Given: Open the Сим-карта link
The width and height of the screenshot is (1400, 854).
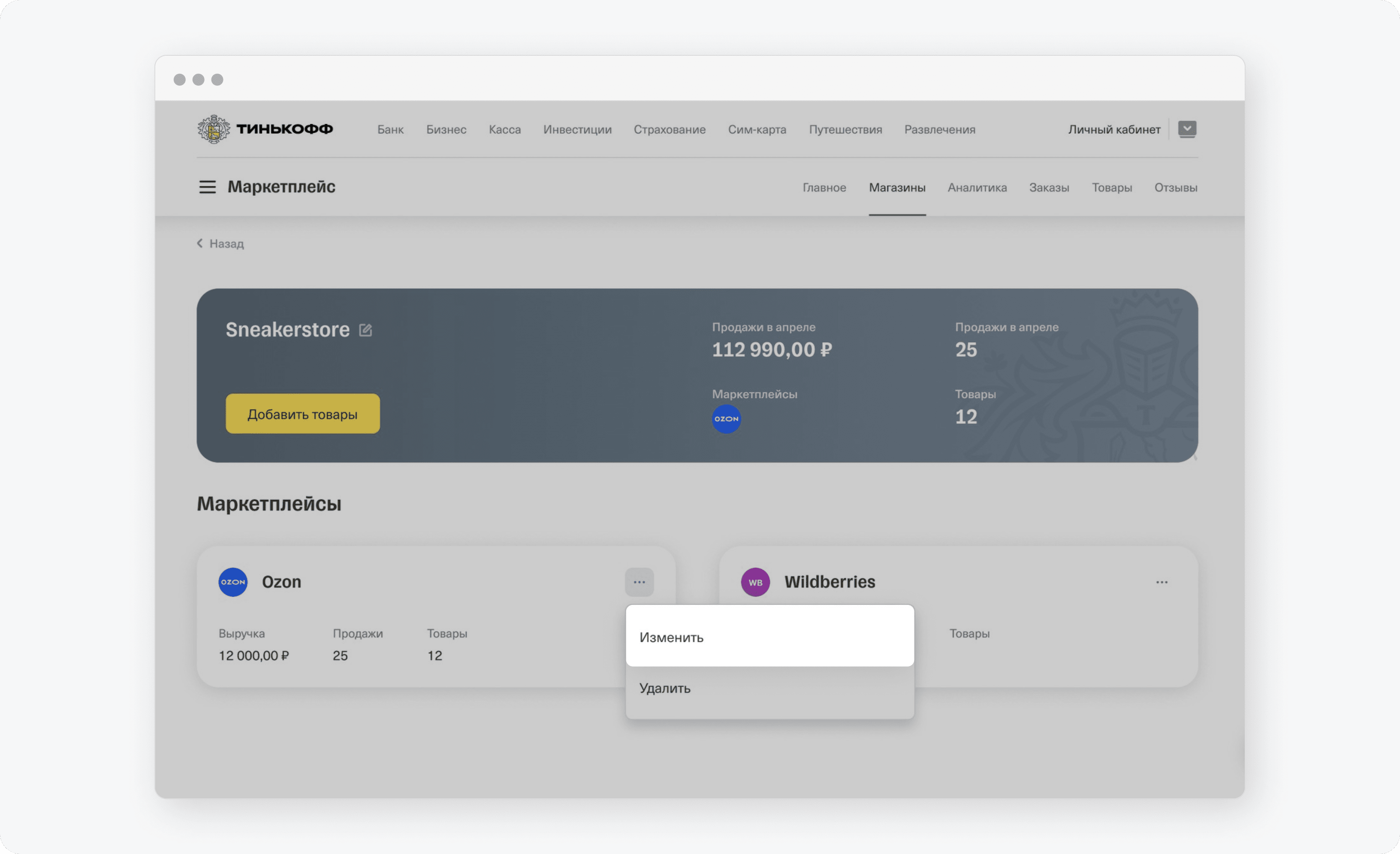Looking at the screenshot, I should coord(757,129).
